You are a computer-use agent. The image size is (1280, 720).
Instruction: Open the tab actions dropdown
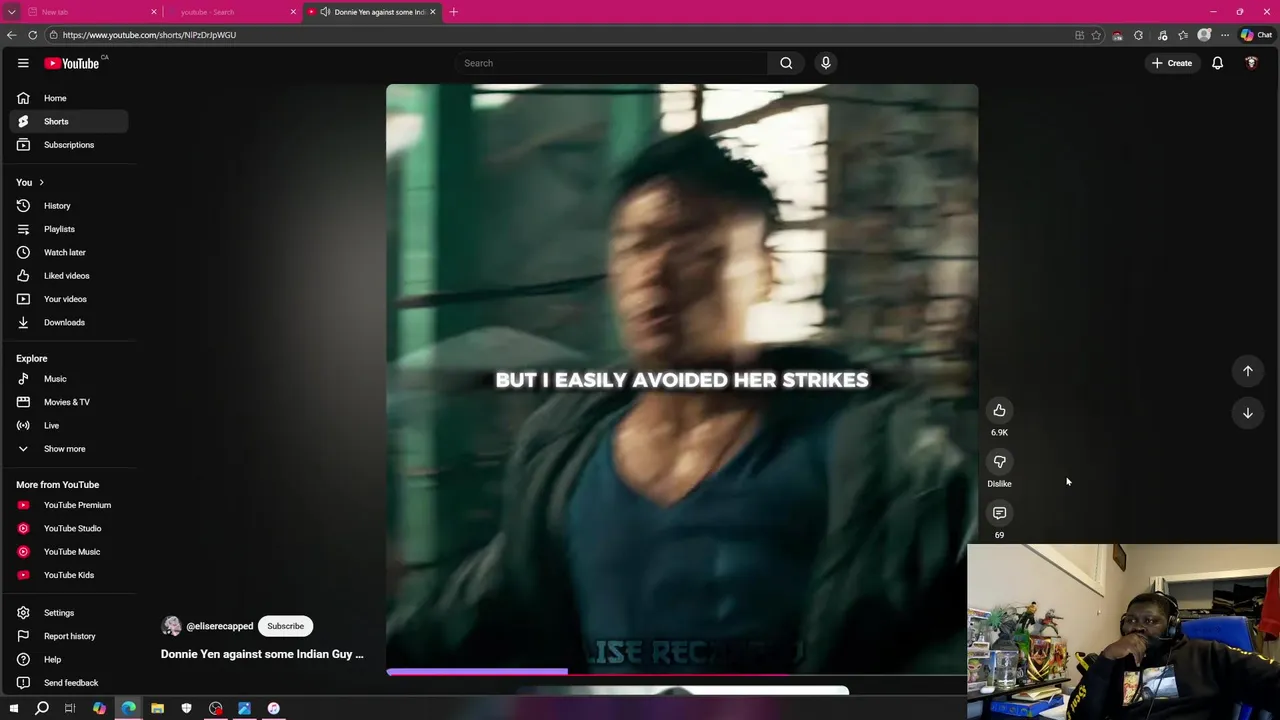11,12
